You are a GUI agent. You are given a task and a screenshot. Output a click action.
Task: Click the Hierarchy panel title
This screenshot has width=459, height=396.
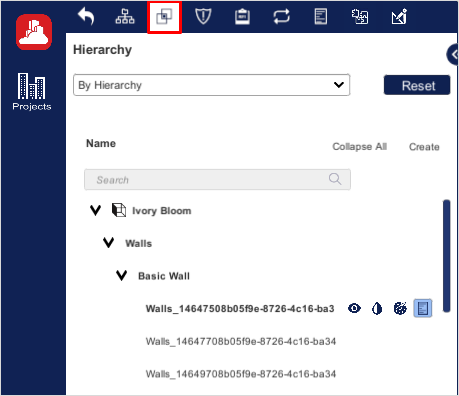[x=102, y=50]
